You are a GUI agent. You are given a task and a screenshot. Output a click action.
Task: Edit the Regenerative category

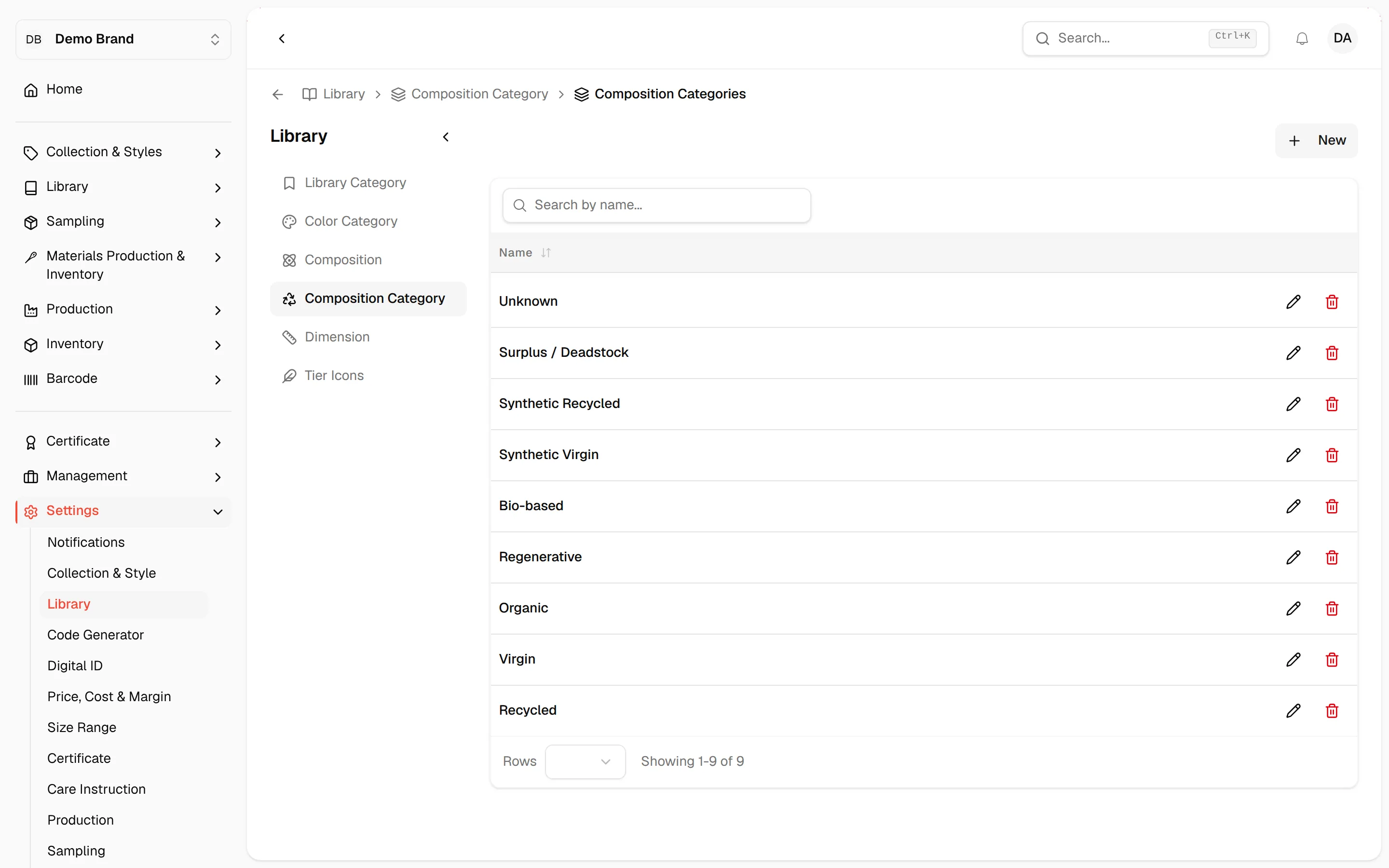click(1293, 557)
